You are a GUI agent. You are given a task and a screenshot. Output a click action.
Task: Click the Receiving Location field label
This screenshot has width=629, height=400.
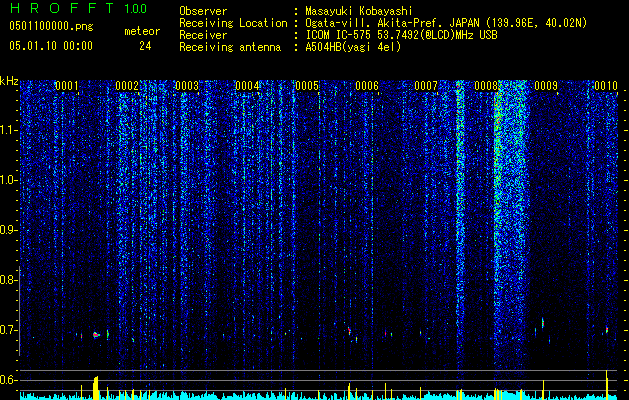(233, 23)
